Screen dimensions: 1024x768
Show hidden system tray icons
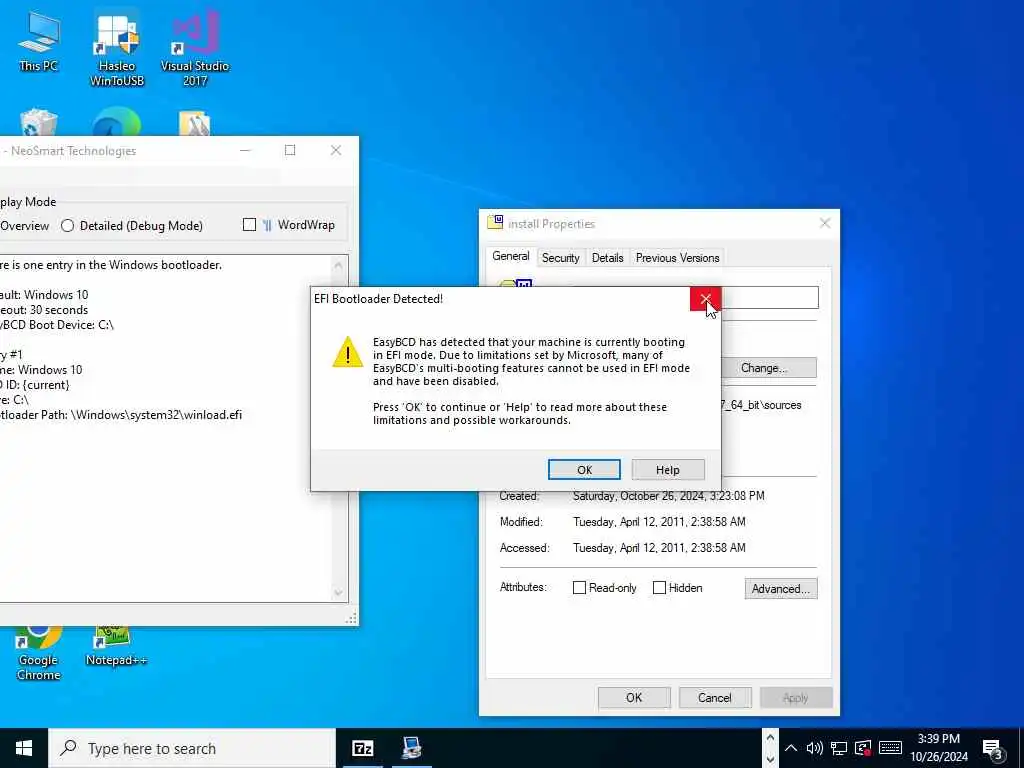pos(791,748)
